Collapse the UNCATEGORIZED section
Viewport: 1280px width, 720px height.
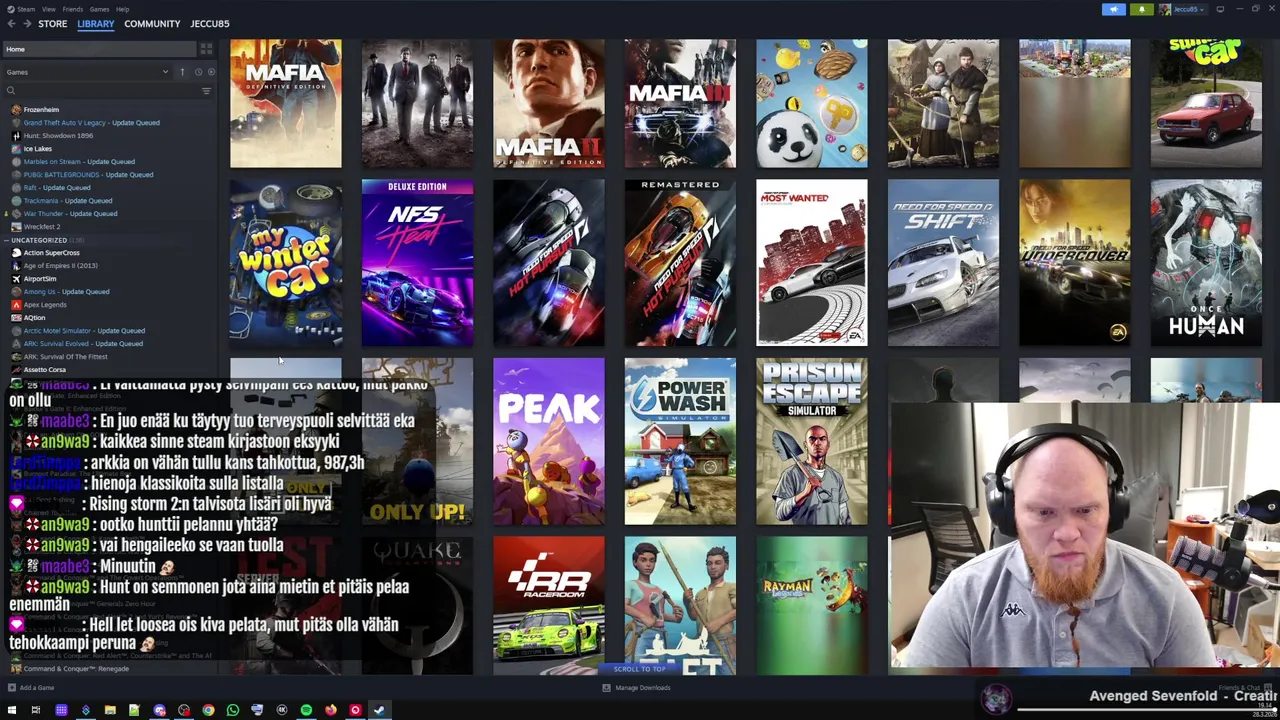click(x=5, y=240)
